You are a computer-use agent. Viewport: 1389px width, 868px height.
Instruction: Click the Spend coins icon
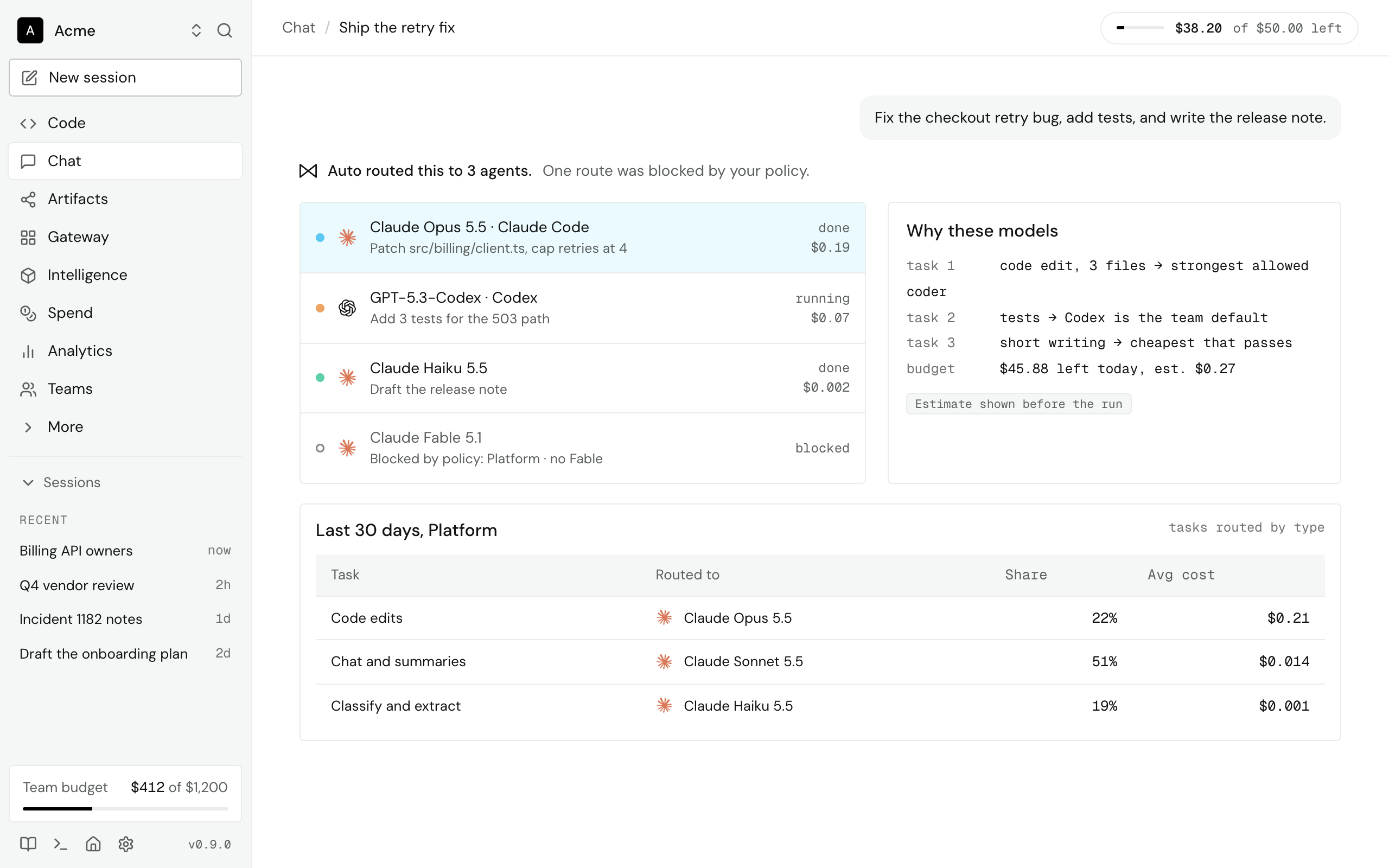(28, 313)
